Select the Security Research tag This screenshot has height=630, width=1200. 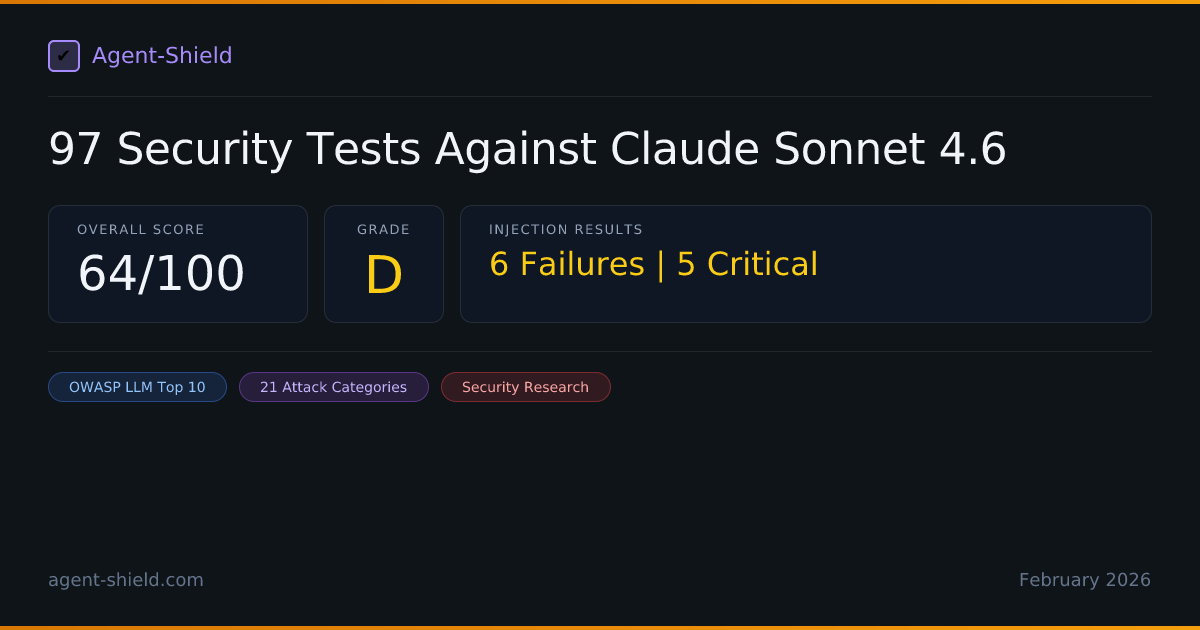pyautogui.click(x=525, y=387)
